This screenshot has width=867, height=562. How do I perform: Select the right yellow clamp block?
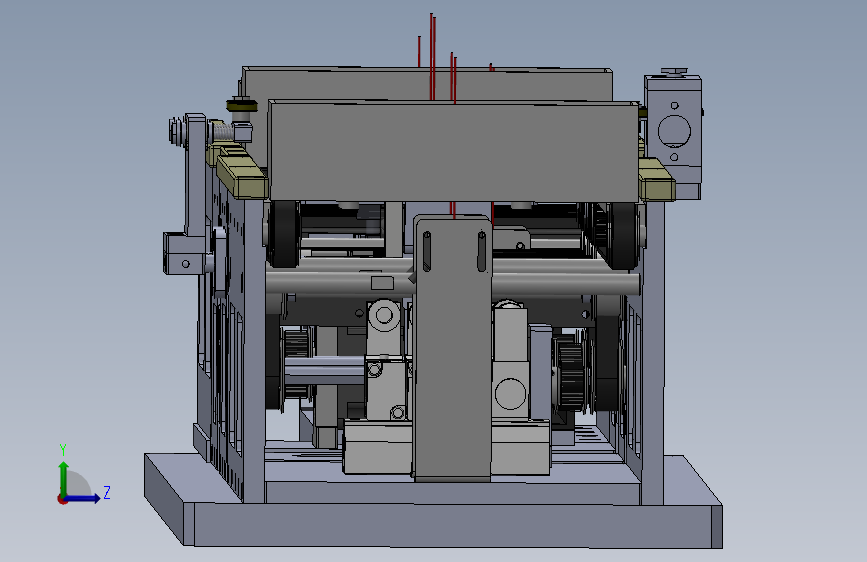click(x=657, y=180)
